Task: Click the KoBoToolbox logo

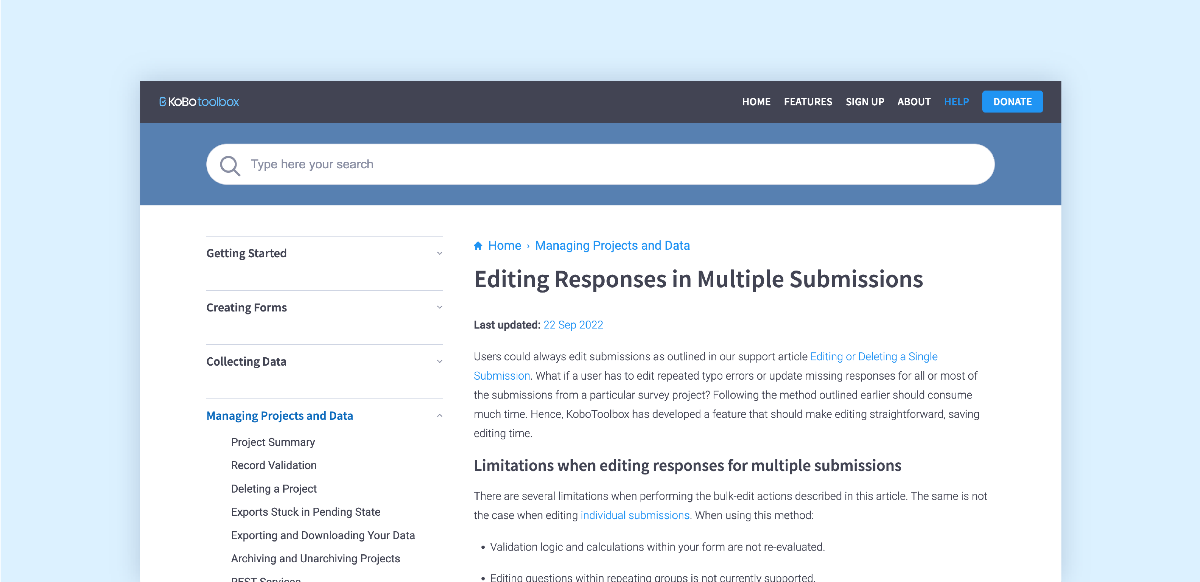Action: (198, 101)
